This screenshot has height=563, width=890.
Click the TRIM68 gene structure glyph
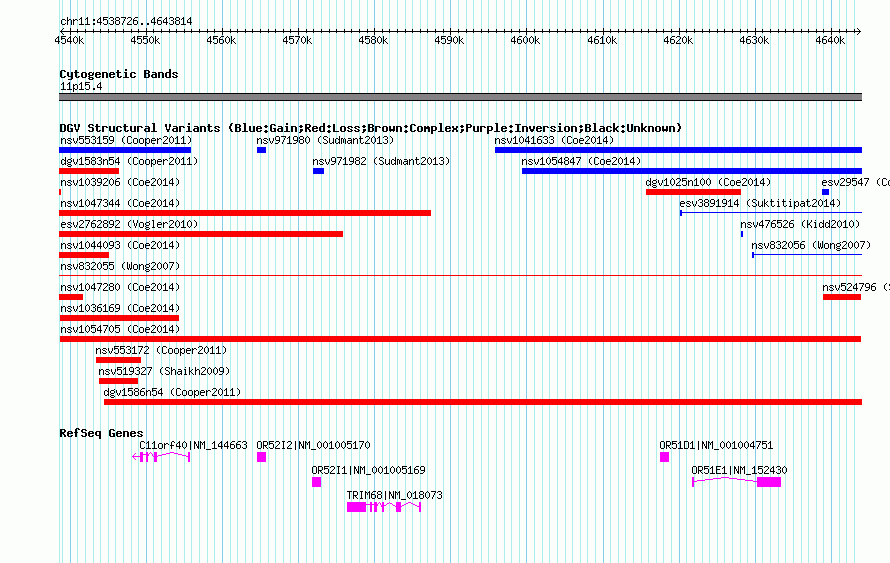[384, 507]
